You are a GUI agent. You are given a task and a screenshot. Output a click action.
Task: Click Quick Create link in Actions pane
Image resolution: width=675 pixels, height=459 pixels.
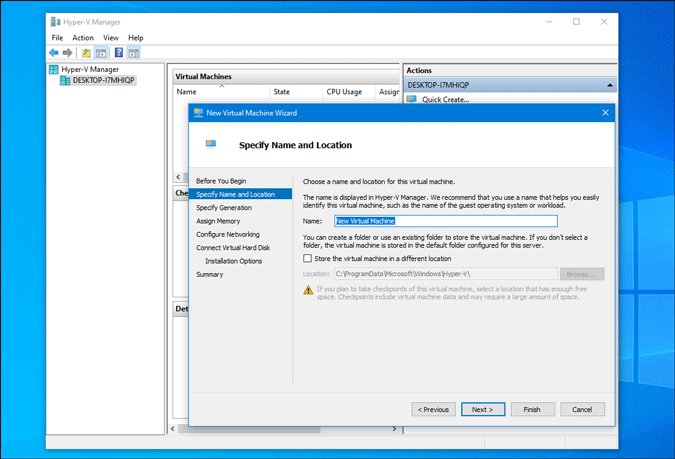446,99
